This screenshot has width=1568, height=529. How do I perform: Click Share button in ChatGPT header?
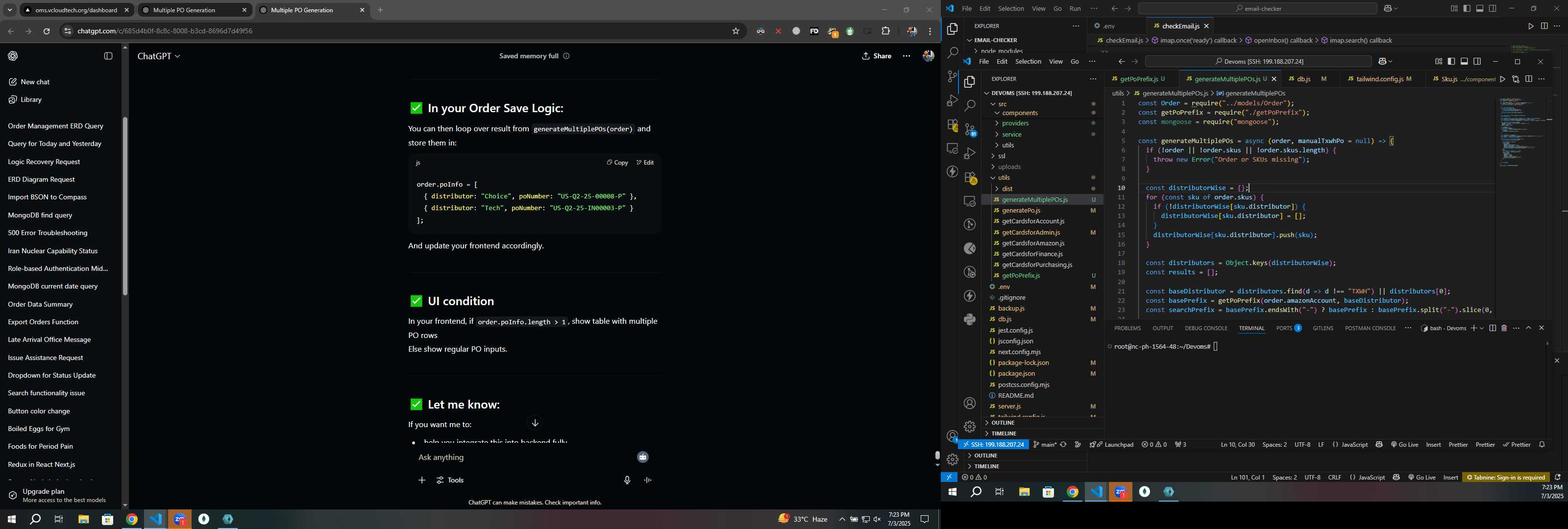coord(877,56)
